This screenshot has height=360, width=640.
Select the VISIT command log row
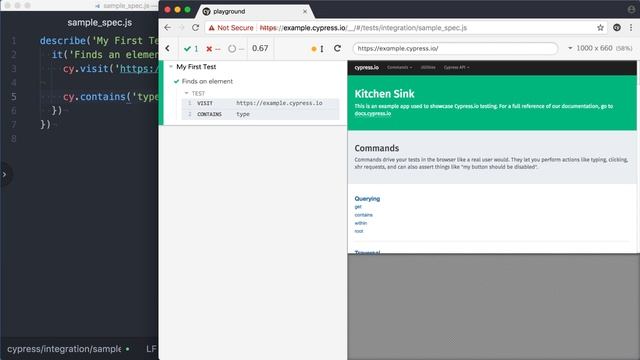click(x=260, y=103)
